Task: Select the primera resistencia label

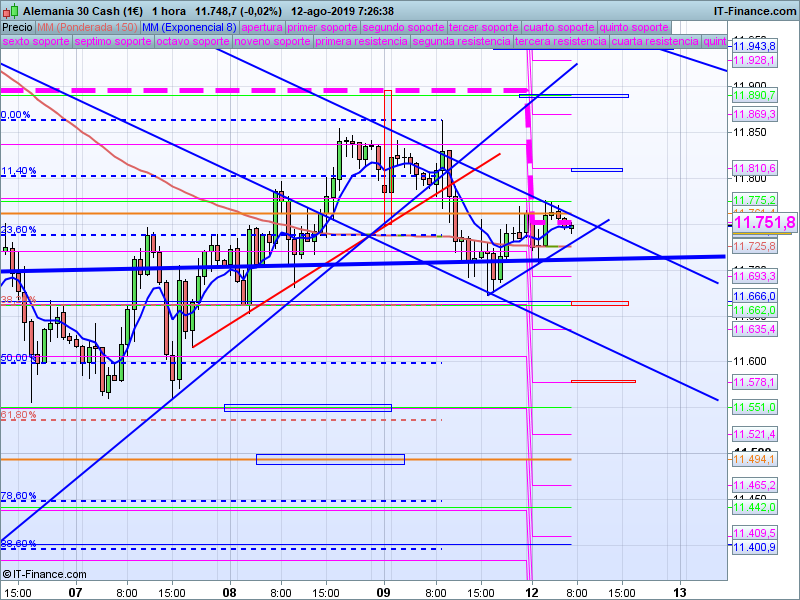Action: [x=361, y=41]
